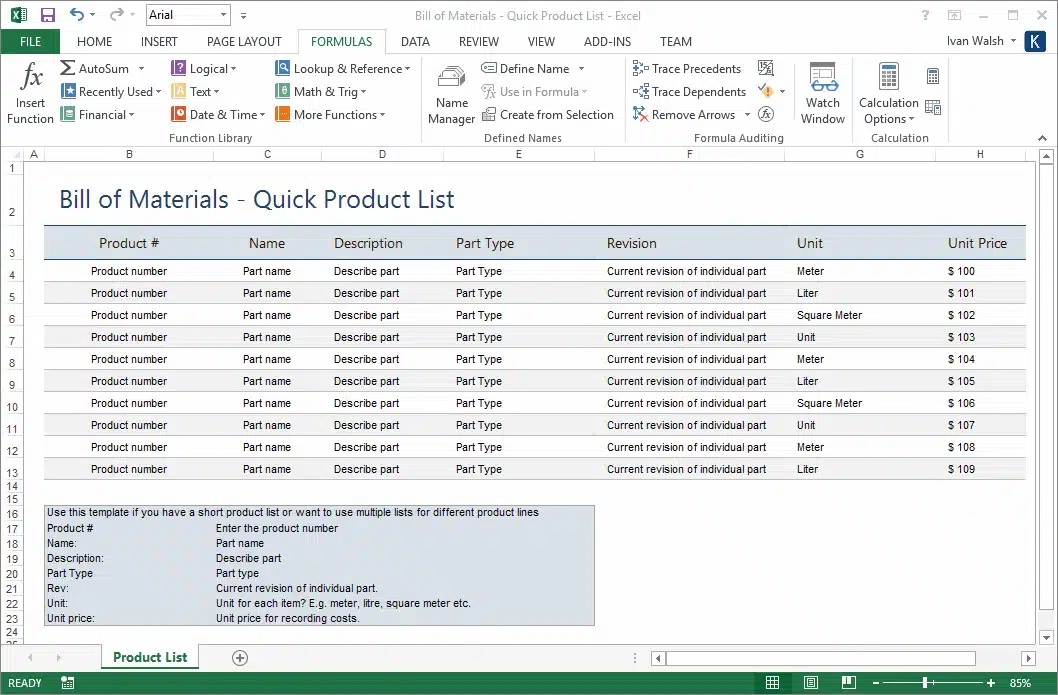The image size is (1058, 695).
Task: Switch to the HOME tab
Action: tap(94, 41)
